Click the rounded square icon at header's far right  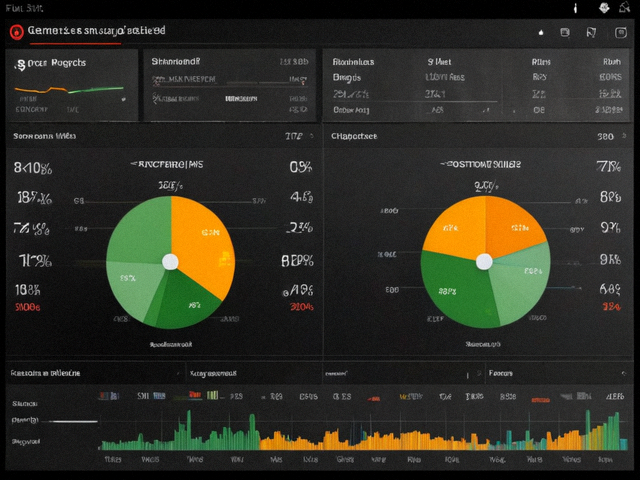coord(621,33)
